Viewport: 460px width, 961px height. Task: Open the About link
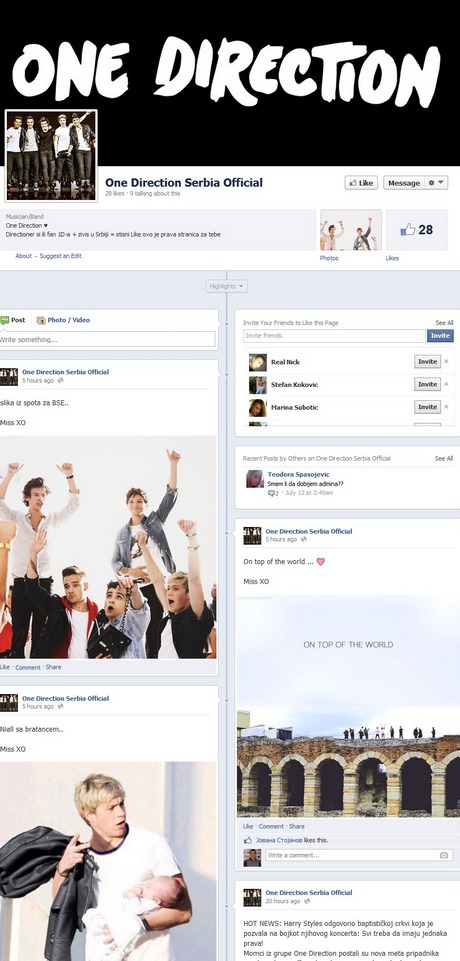click(23, 256)
